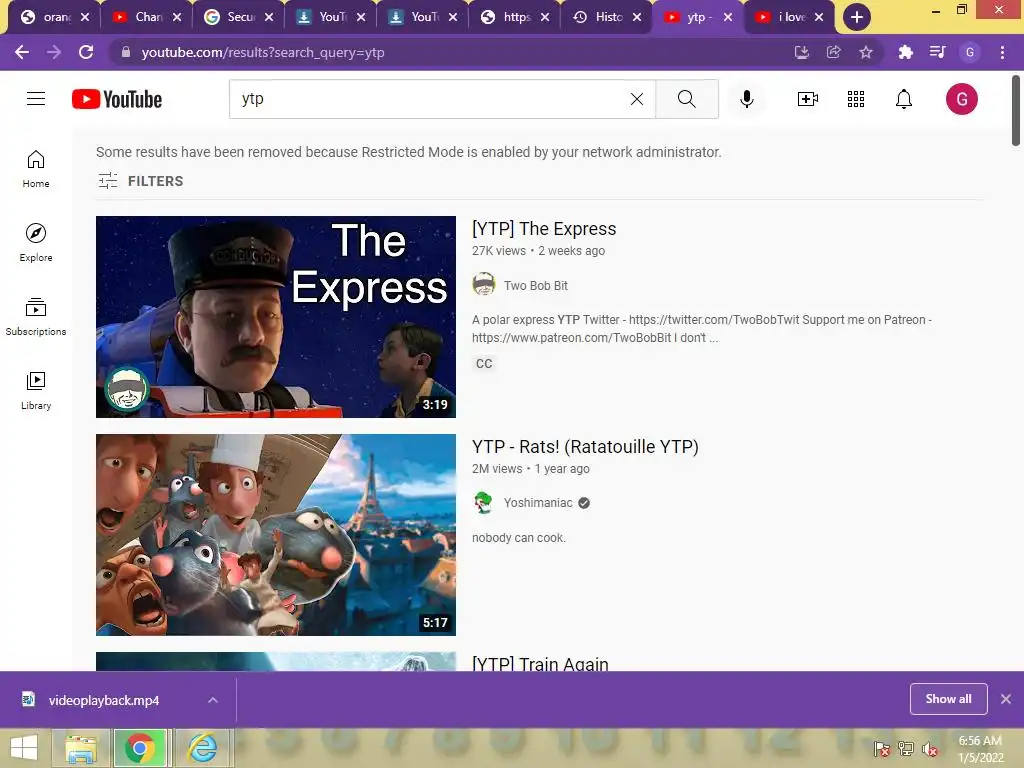This screenshot has width=1024, height=768.
Task: Click the muted volume icon in system tray
Action: [929, 749]
